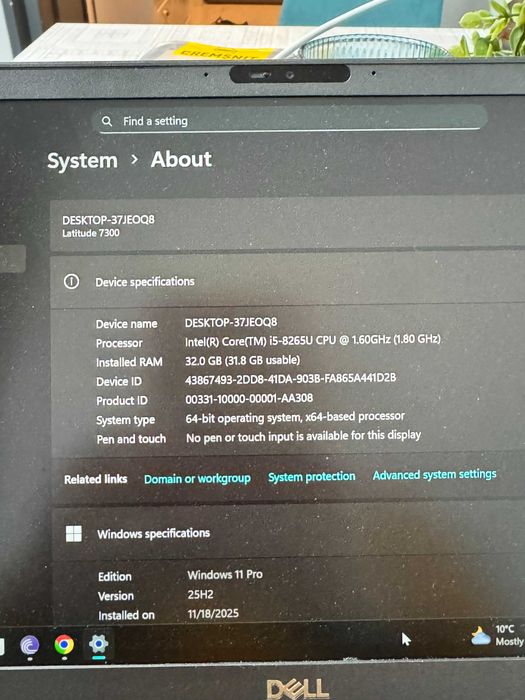The height and width of the screenshot is (700, 525).
Task: Open System protection link
Action: 312,477
